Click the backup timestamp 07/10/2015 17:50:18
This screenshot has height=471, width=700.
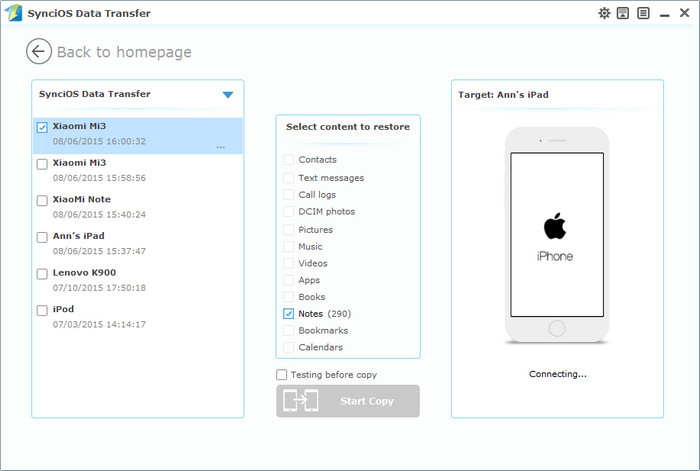(99, 288)
